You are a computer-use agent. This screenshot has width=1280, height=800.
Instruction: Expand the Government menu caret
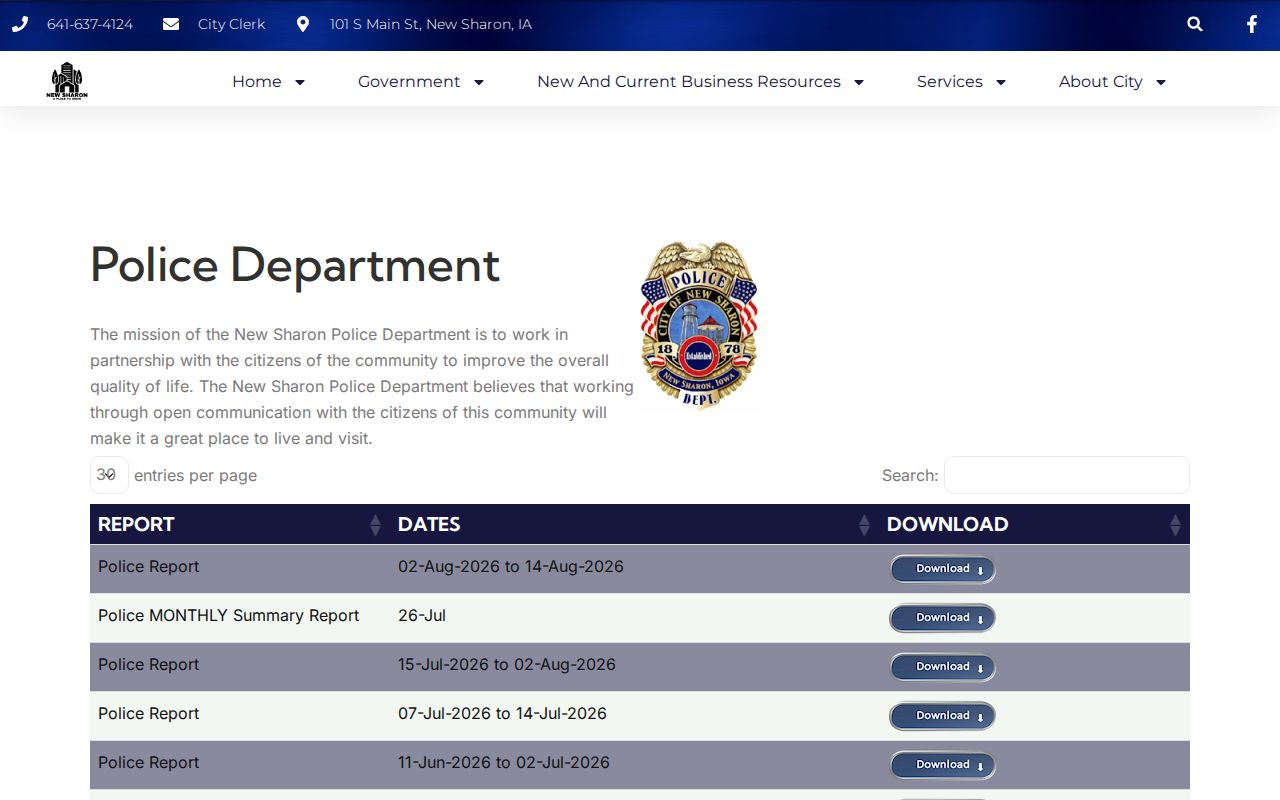point(479,82)
